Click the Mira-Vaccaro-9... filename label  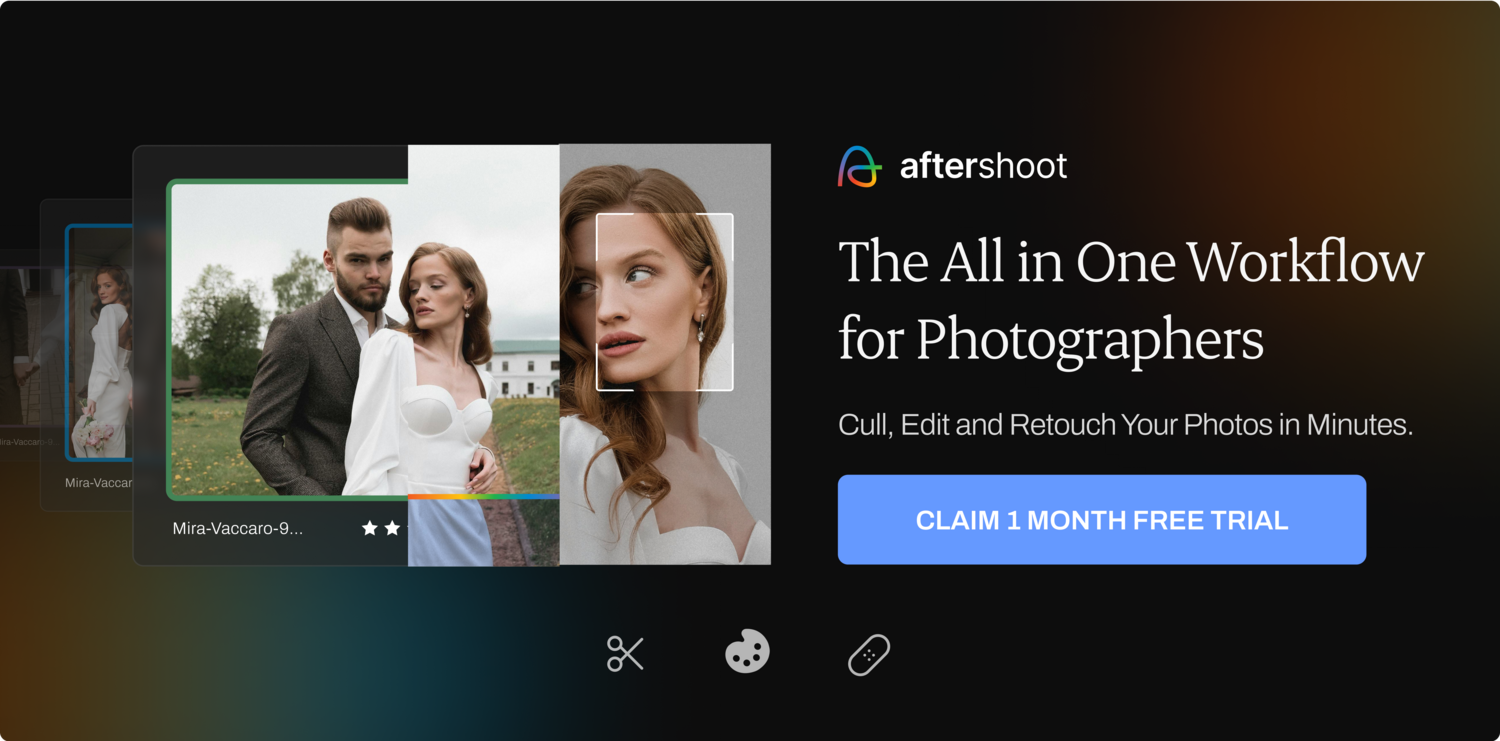click(238, 528)
